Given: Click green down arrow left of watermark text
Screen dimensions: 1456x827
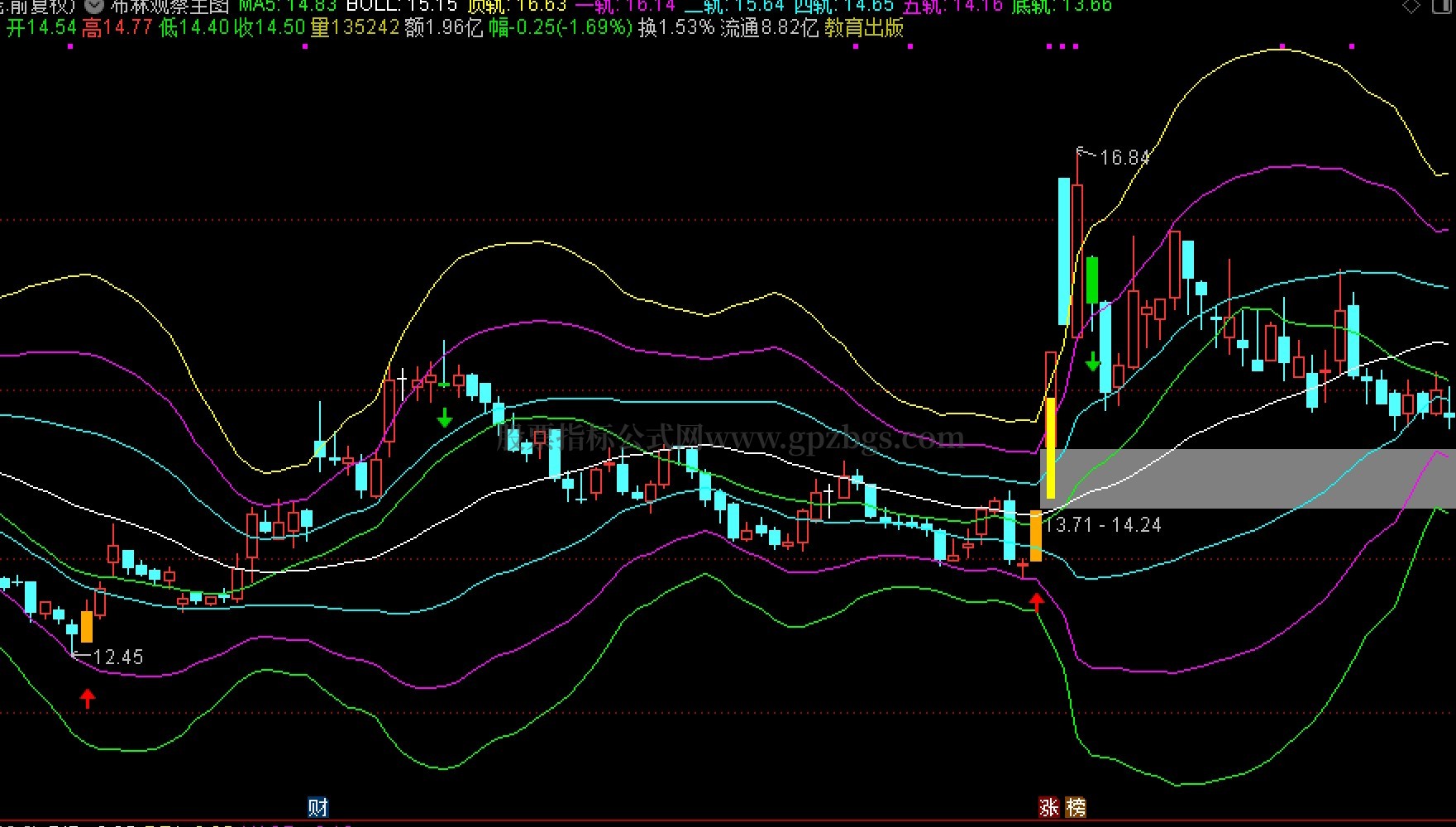Looking at the screenshot, I should pyautogui.click(x=445, y=417).
